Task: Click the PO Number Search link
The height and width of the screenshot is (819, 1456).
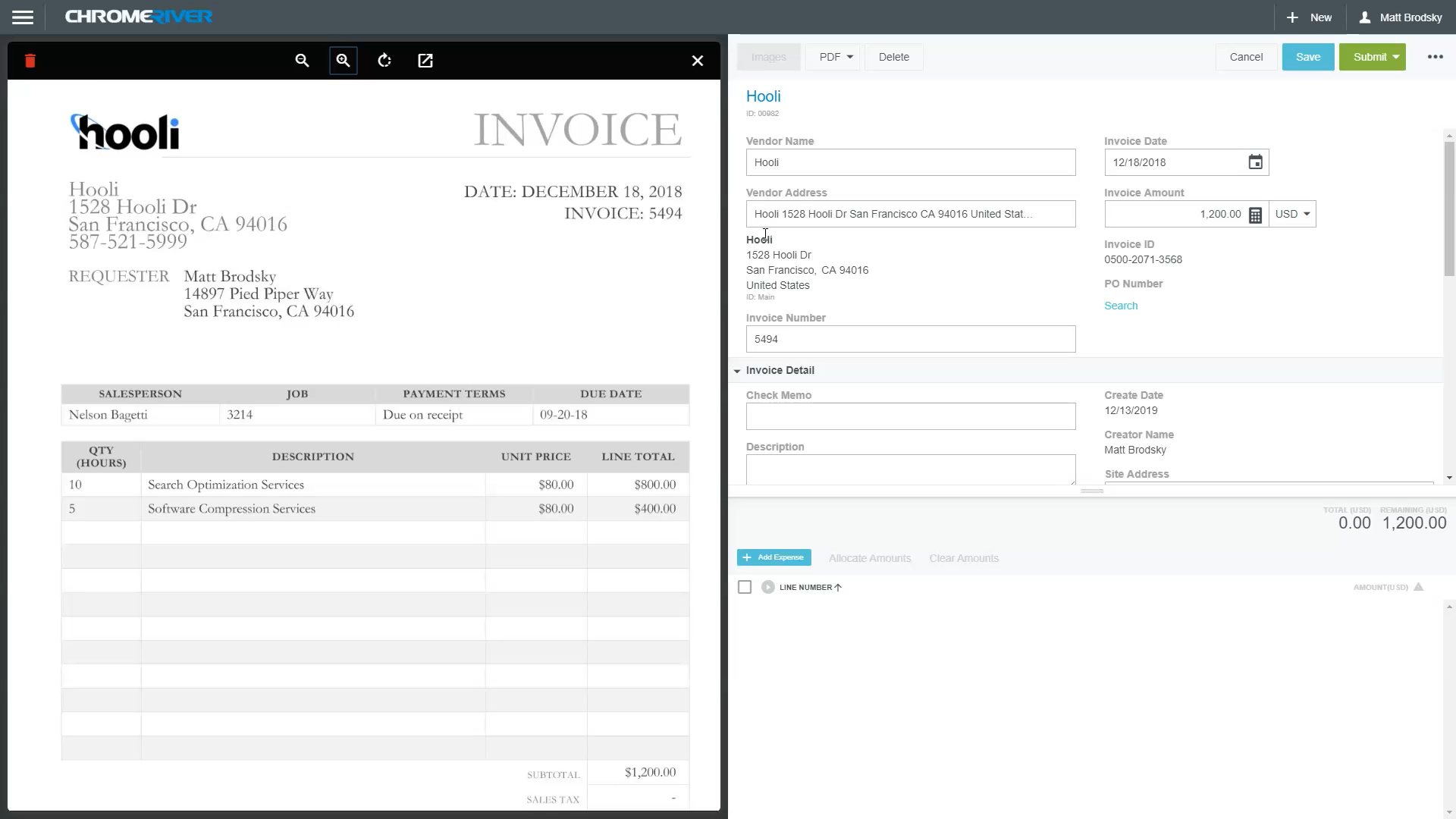Action: (x=1121, y=306)
